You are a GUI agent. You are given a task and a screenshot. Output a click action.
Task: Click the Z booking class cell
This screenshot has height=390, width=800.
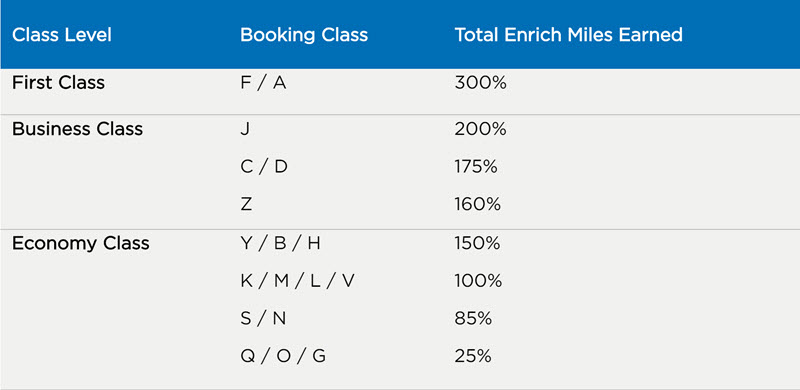[246, 205]
